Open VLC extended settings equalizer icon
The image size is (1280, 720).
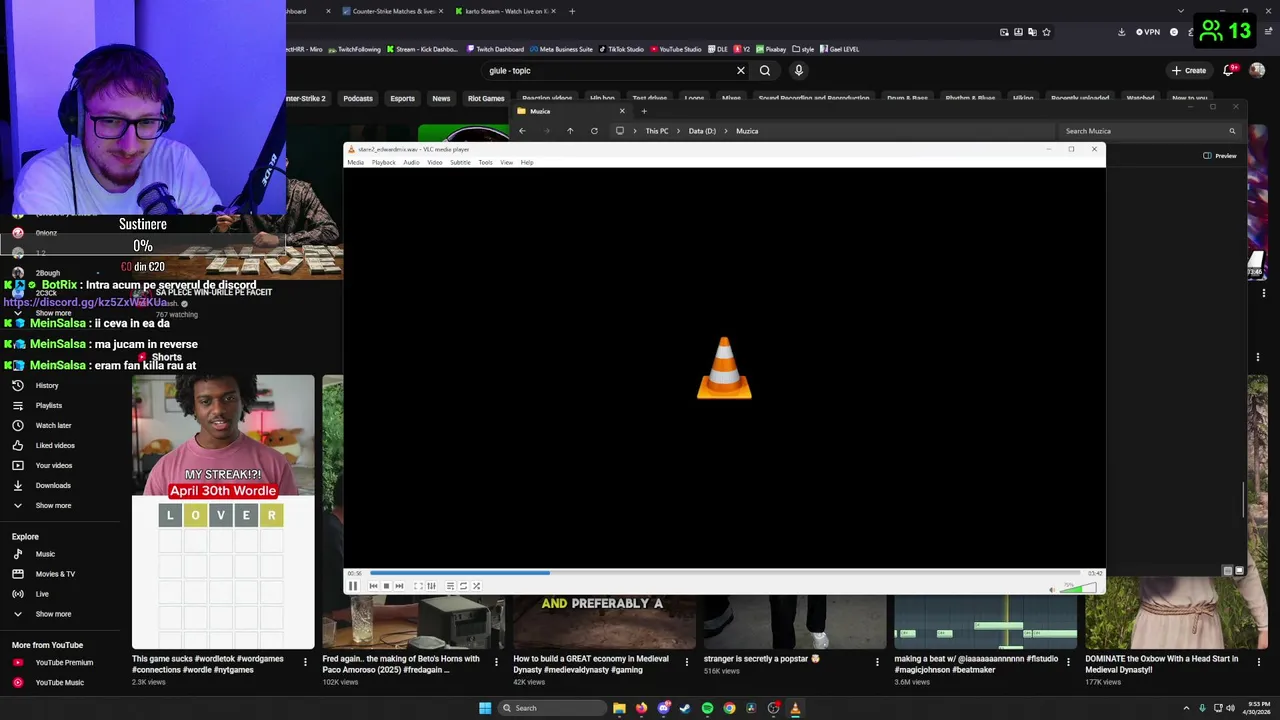point(431,586)
